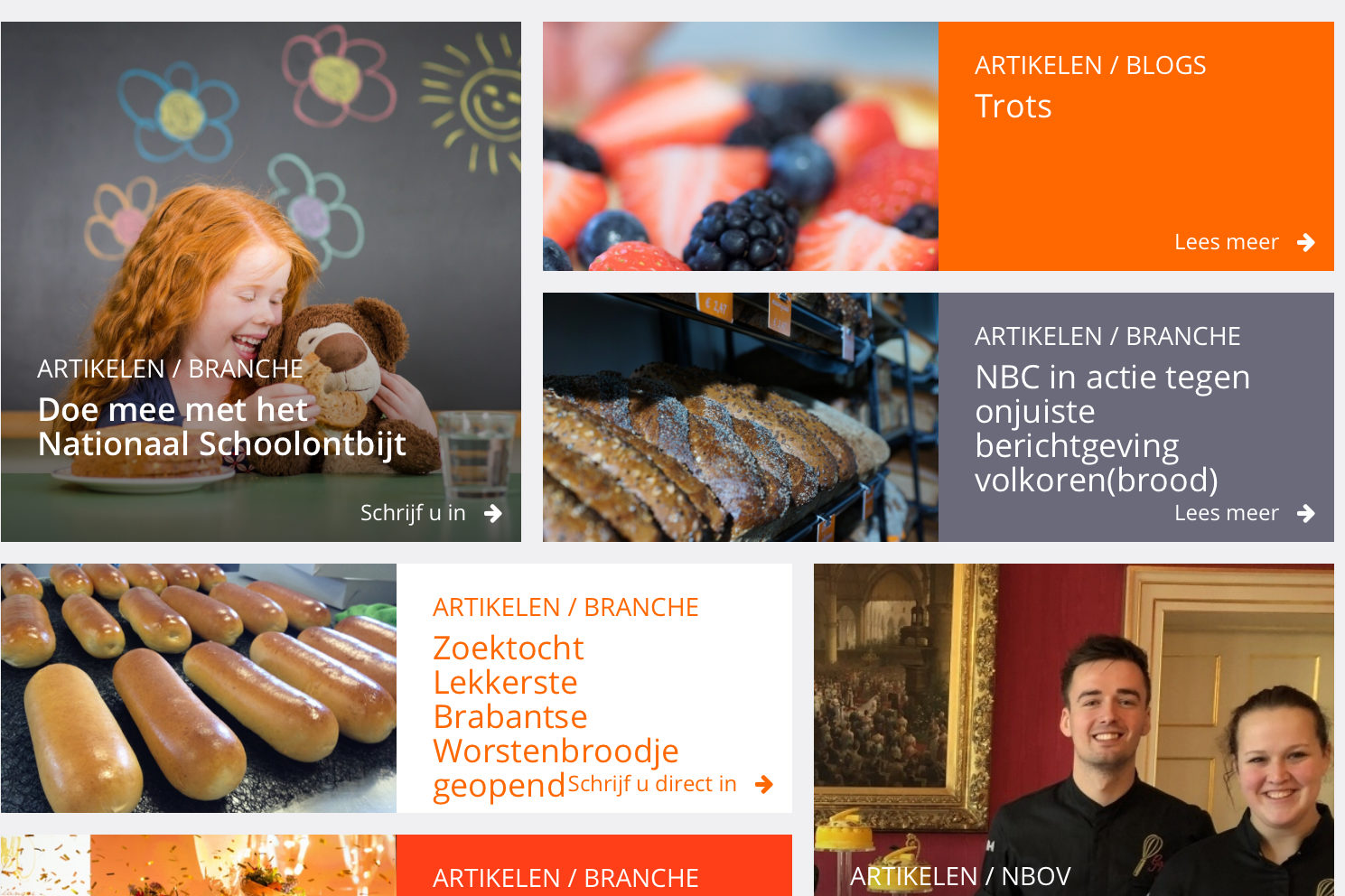1345x896 pixels.
Task: Click the arrow beside Lees meer on Trots card
Action: click(x=1305, y=242)
